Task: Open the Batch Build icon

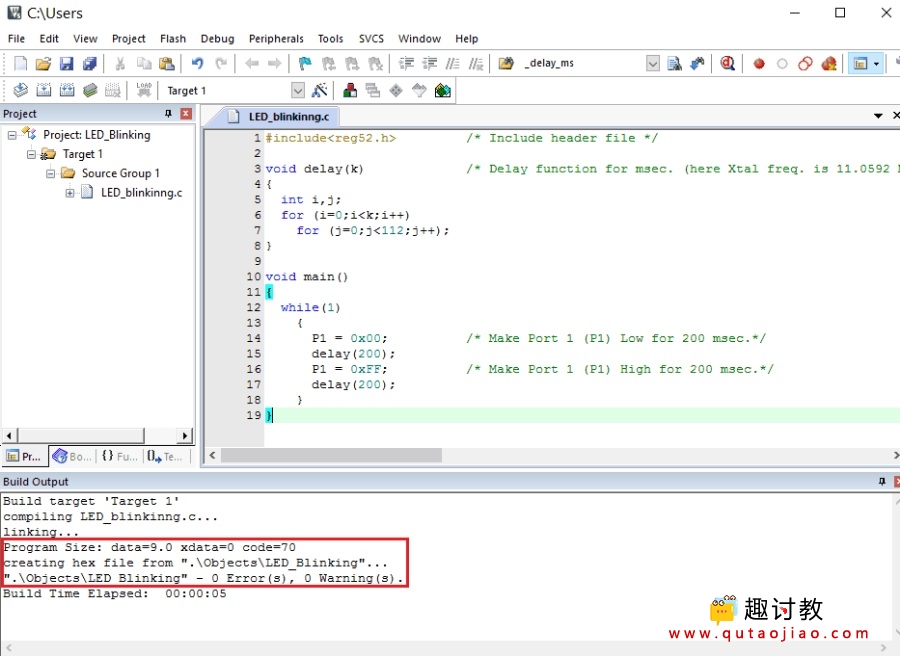Action: 90,90
